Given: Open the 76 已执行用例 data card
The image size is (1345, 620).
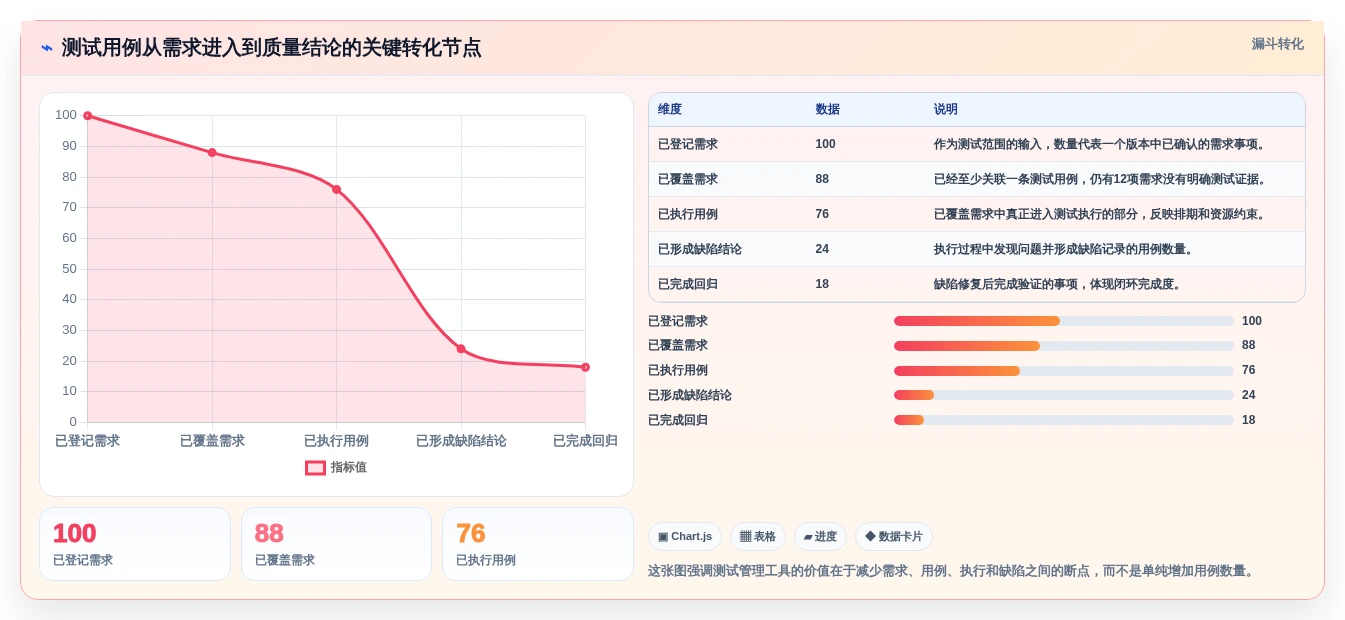Looking at the screenshot, I should (538, 544).
